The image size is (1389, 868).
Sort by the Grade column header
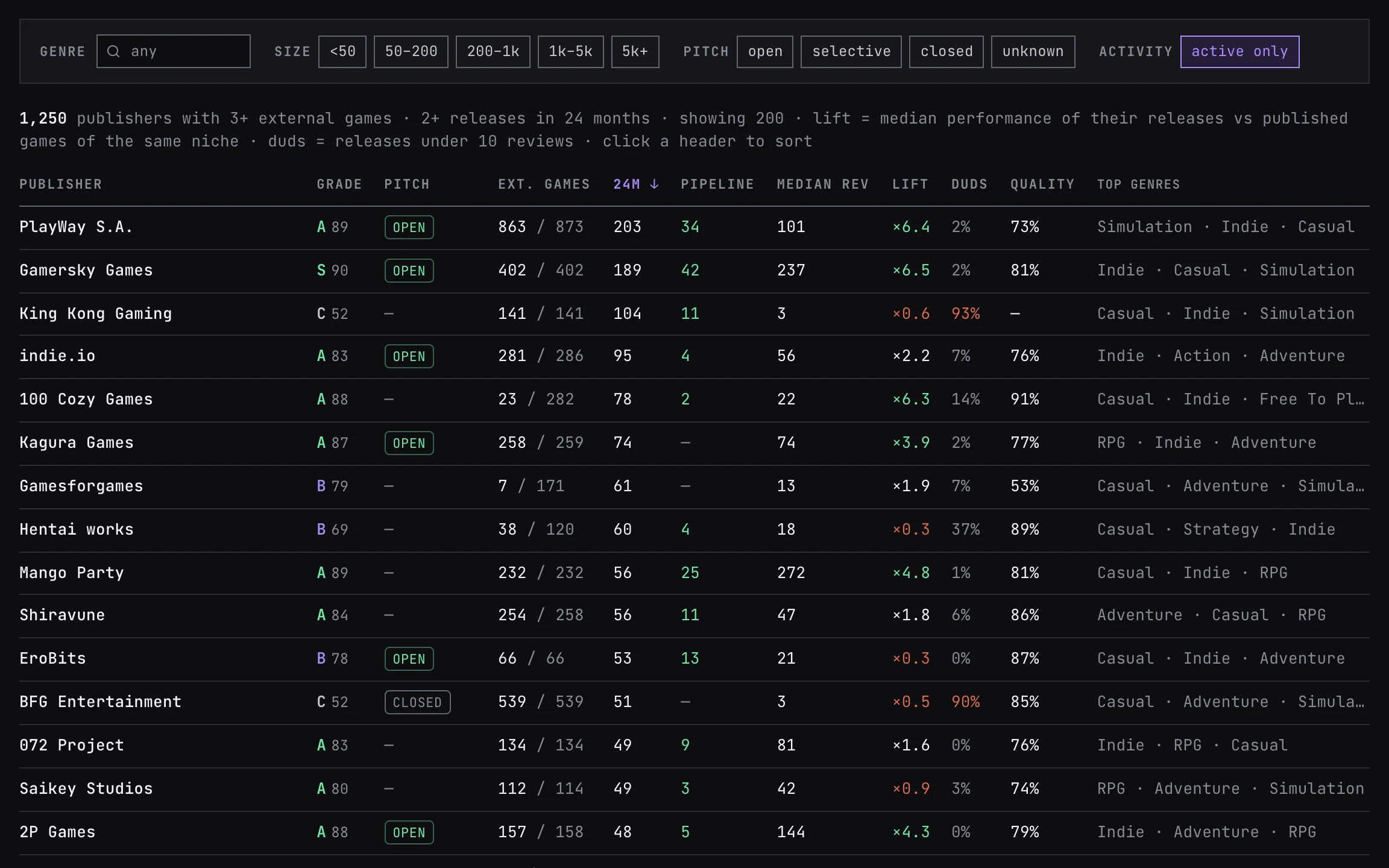tap(339, 184)
